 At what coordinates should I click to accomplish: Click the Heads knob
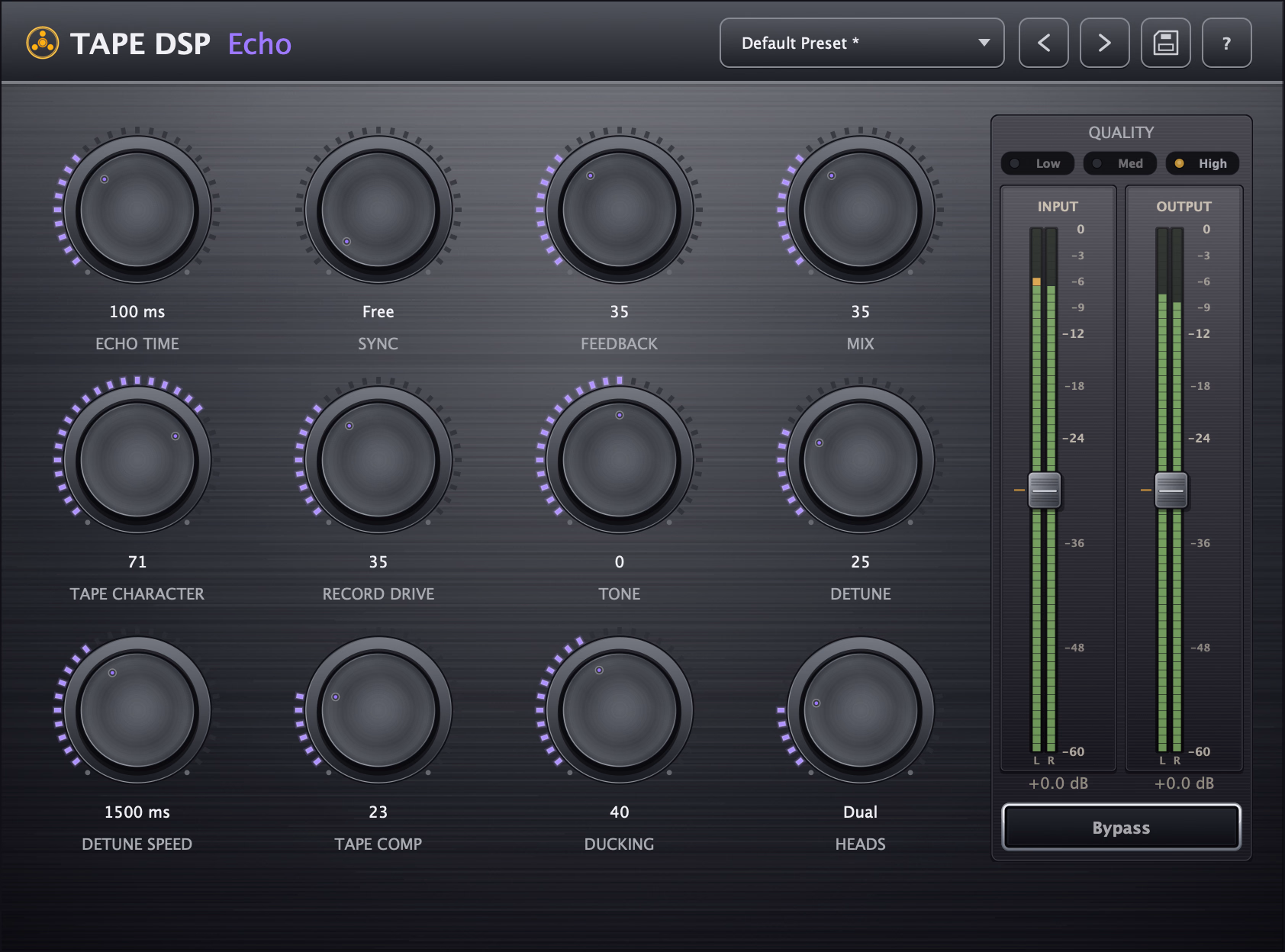(861, 710)
